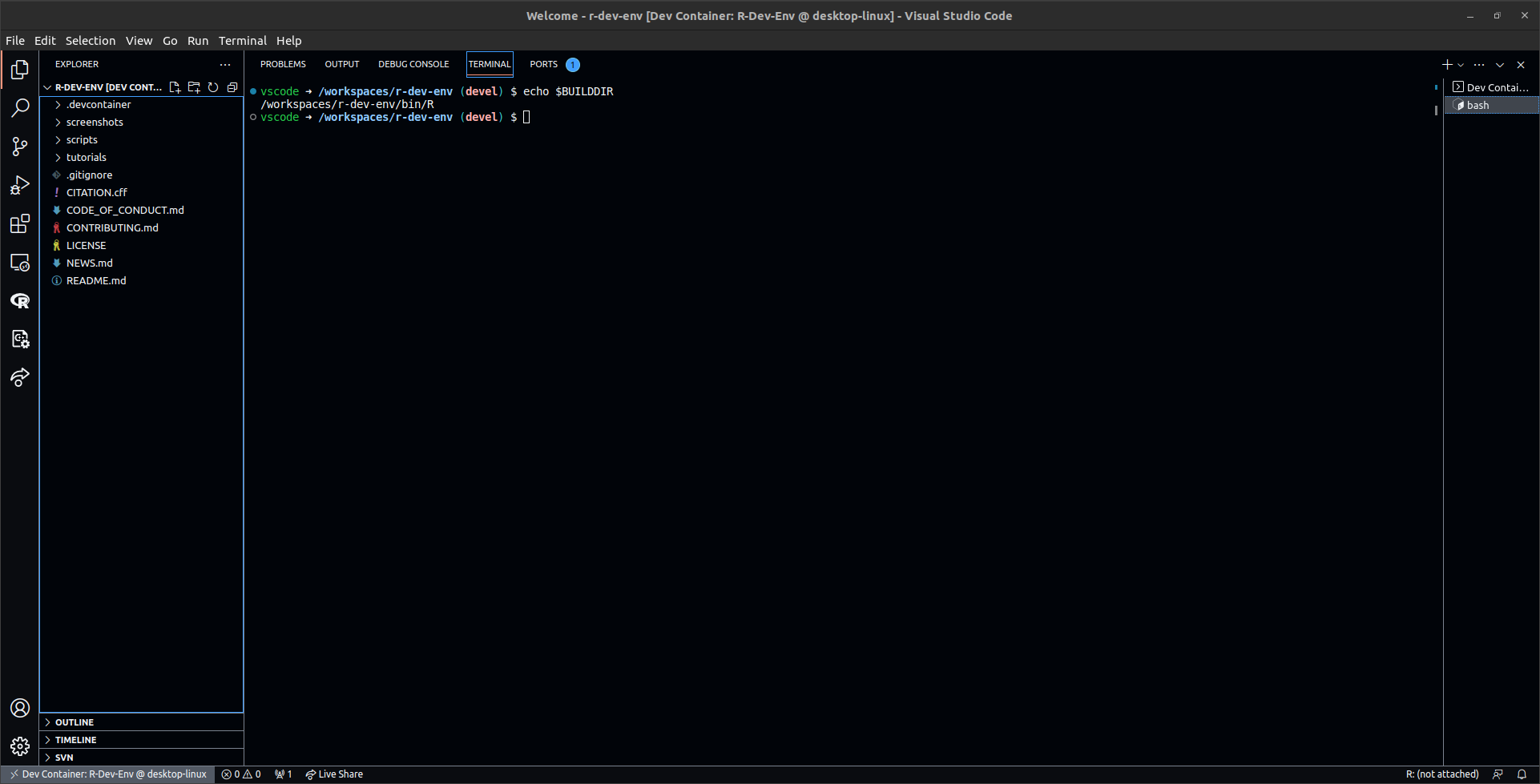Open the Manage gear icon
This screenshot has height=784, width=1540.
point(20,746)
